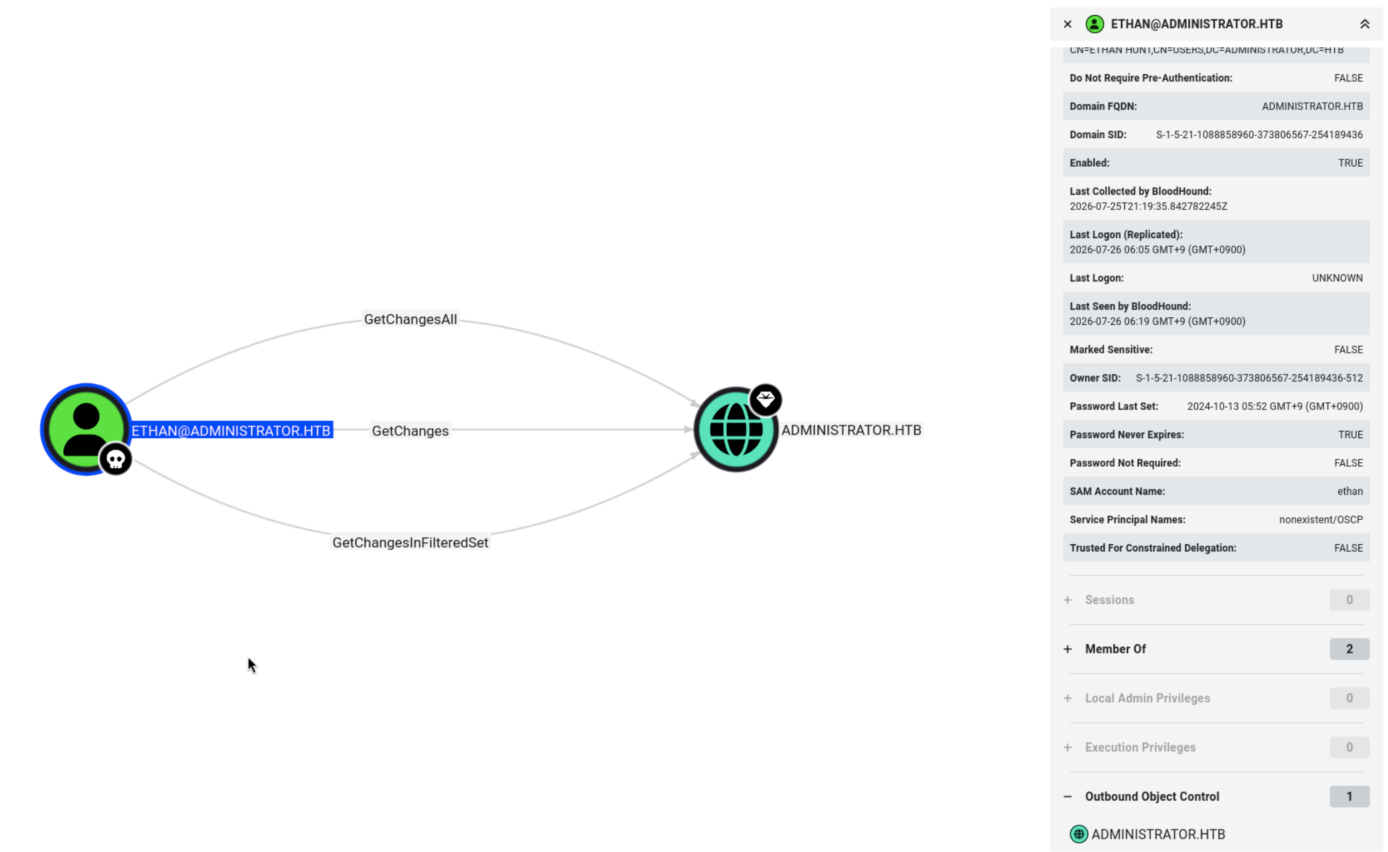Select the ETHAN user node icon
This screenshot has height=852, width=1388.
coord(86,429)
